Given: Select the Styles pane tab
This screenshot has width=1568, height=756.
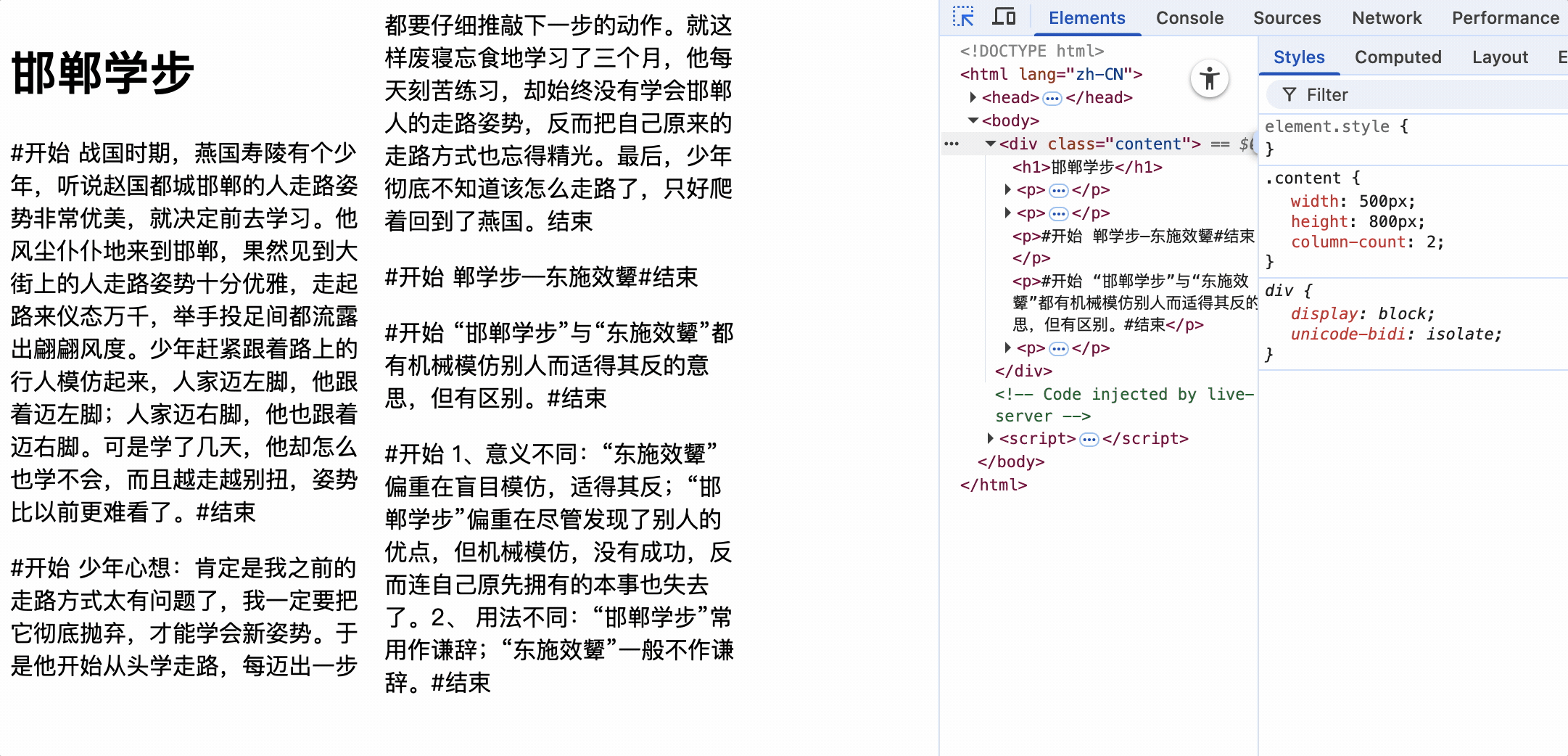Looking at the screenshot, I should pos(1299,57).
